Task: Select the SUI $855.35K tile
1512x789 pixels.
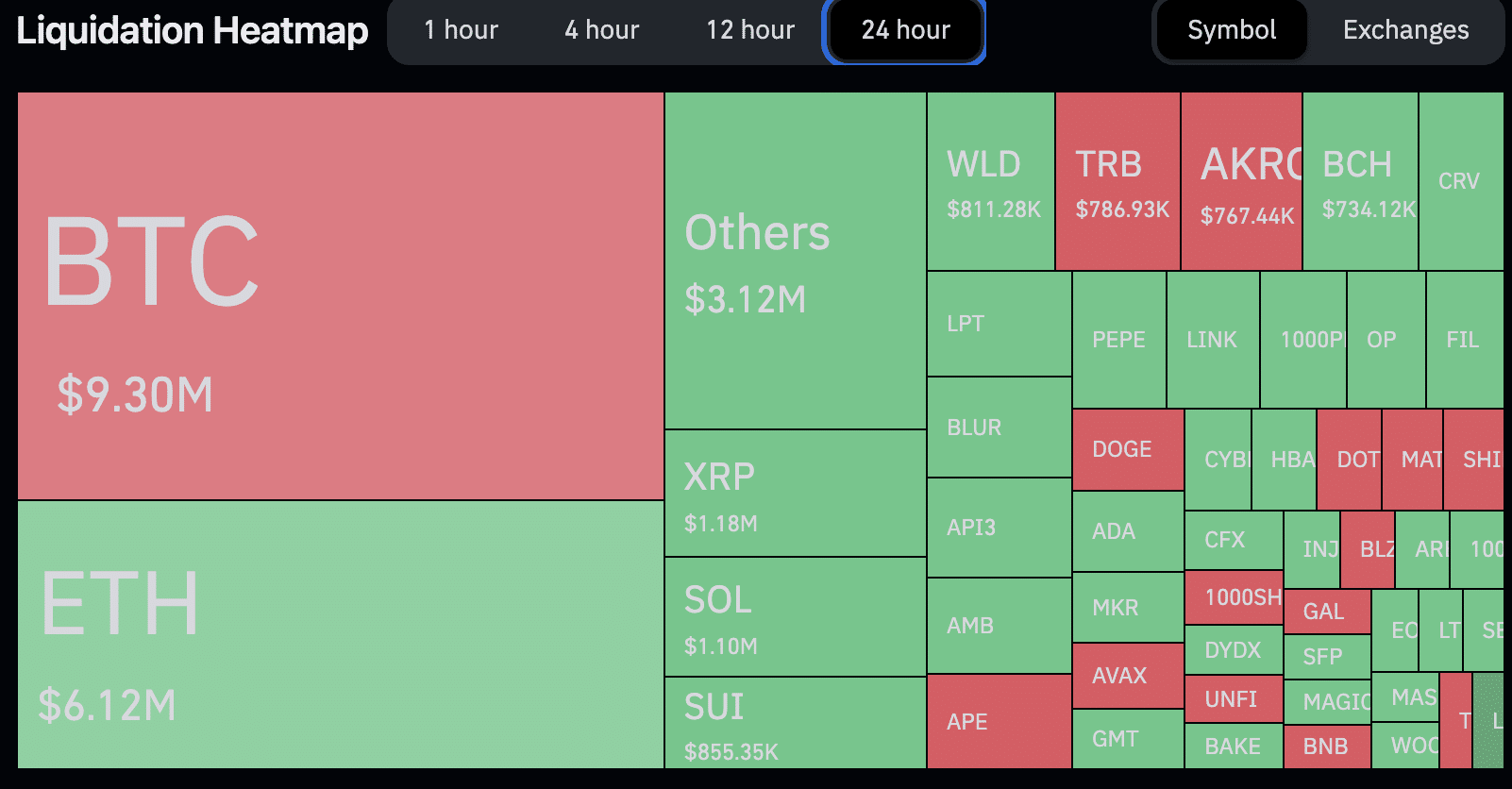Action: 795,723
